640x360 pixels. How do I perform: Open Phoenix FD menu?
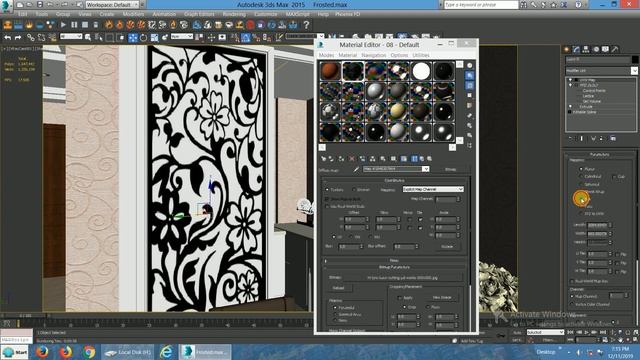click(x=347, y=14)
